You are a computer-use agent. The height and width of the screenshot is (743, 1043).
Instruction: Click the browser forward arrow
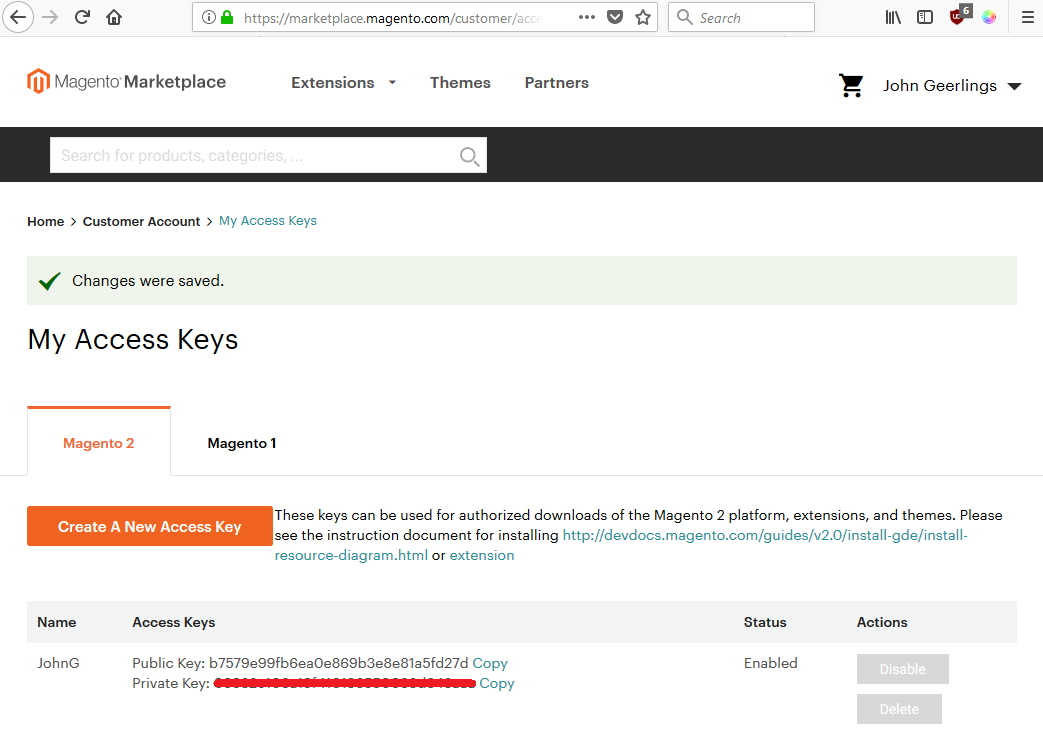coord(51,17)
